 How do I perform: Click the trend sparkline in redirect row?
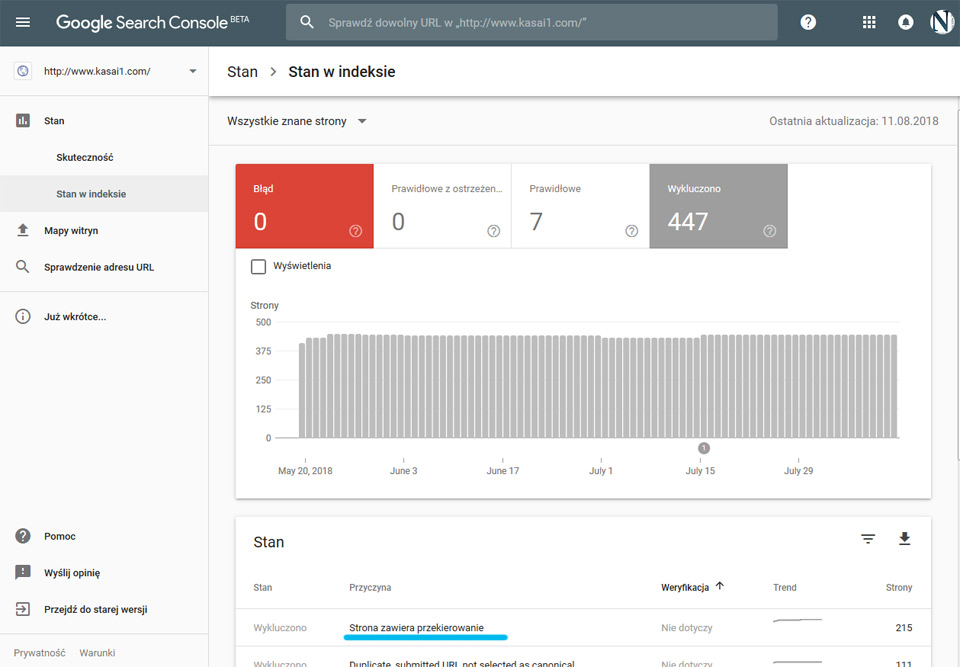[x=797, y=620]
